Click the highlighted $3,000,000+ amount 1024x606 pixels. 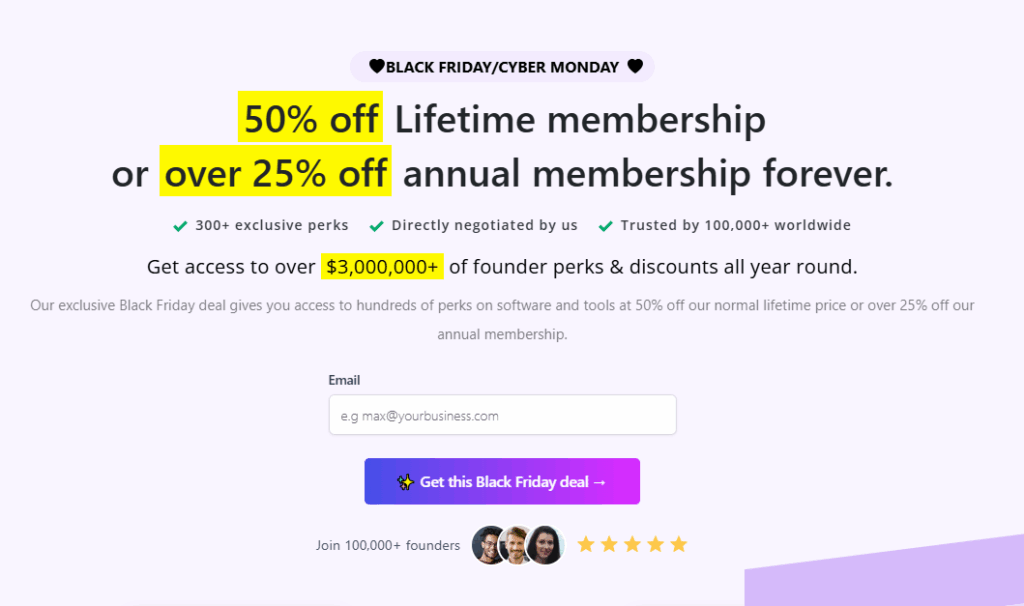382,267
